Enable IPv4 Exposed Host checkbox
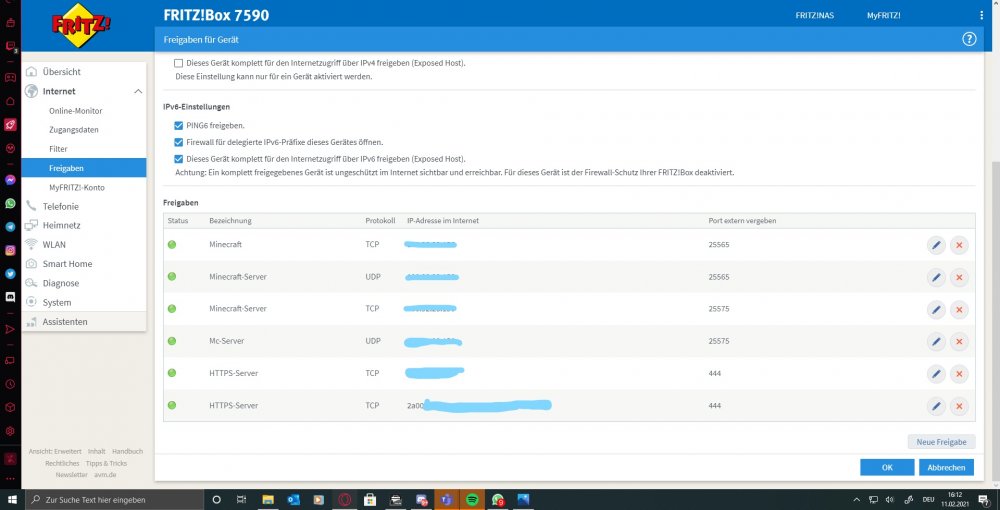The height and width of the screenshot is (510, 1000). point(179,63)
